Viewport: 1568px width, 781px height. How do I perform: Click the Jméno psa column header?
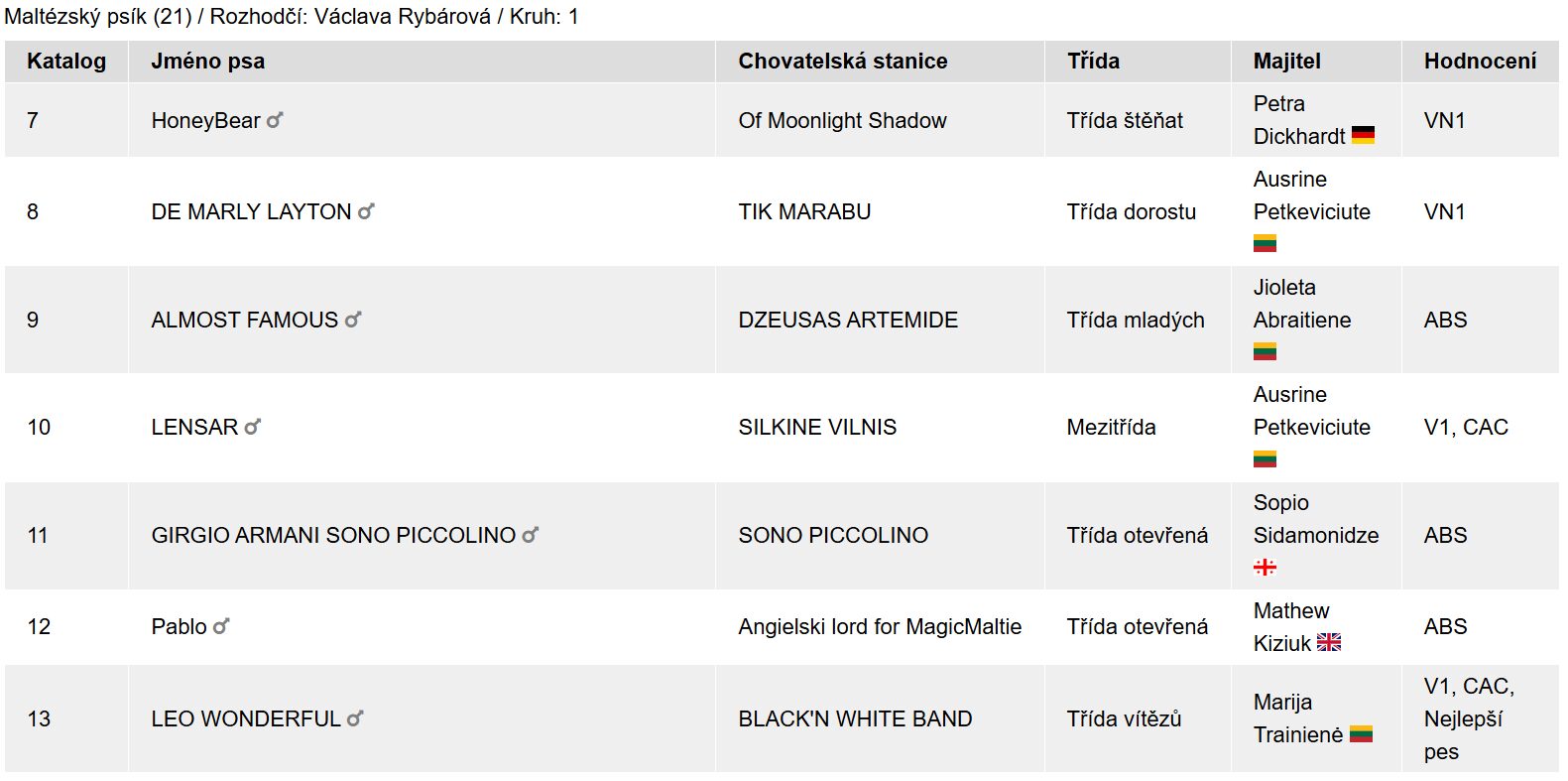tap(207, 62)
